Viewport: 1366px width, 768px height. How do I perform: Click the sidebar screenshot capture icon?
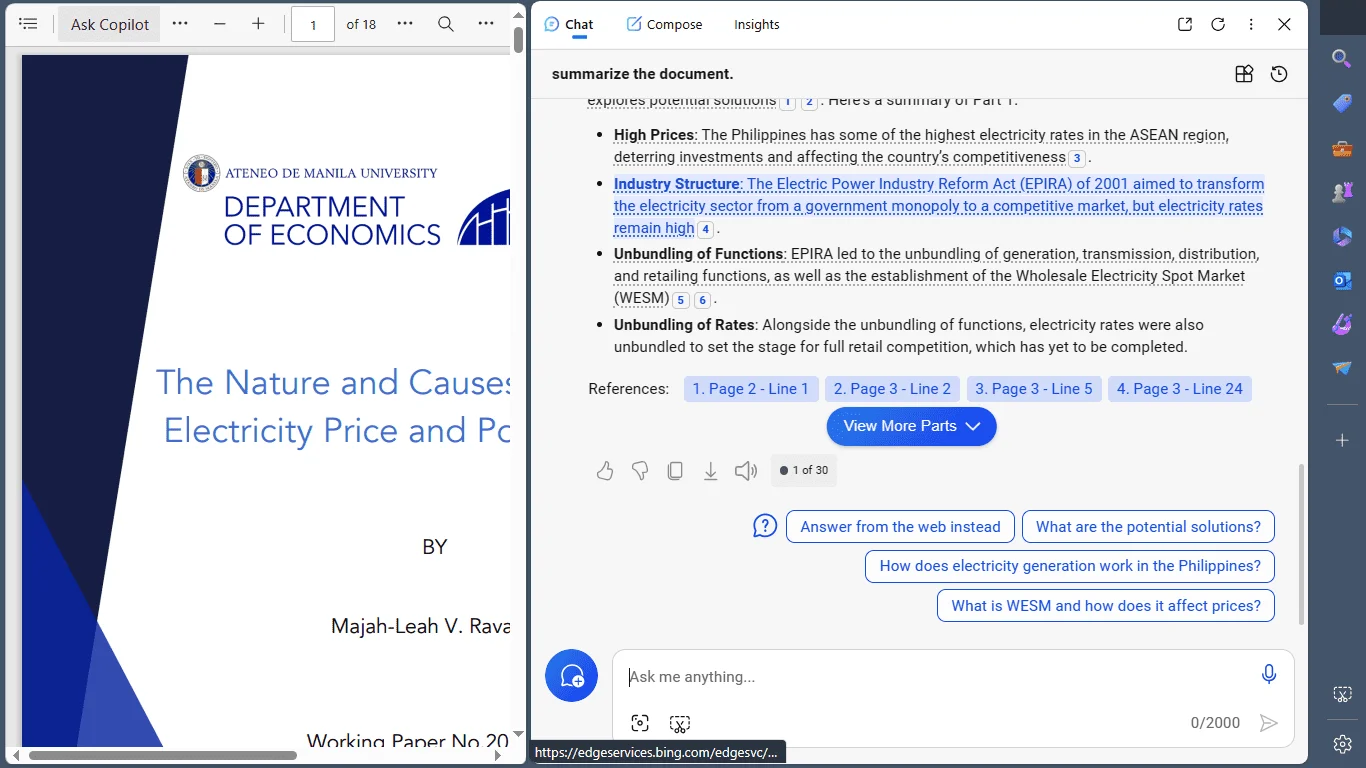pos(1342,695)
